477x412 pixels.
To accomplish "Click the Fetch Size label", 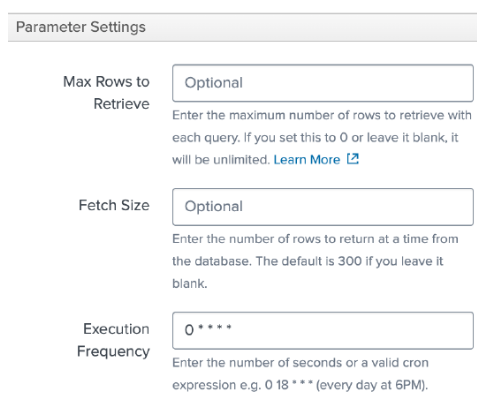I will tap(114, 205).
